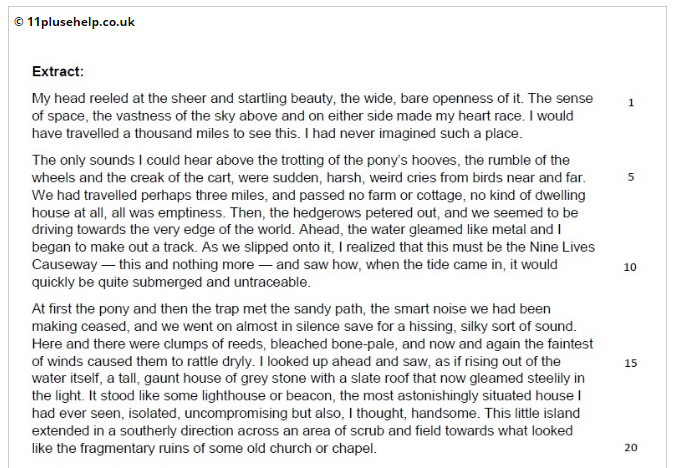Image resolution: width=673 pixels, height=468 pixels.
Task: Click line number 15 in margin
Action: click(x=631, y=363)
